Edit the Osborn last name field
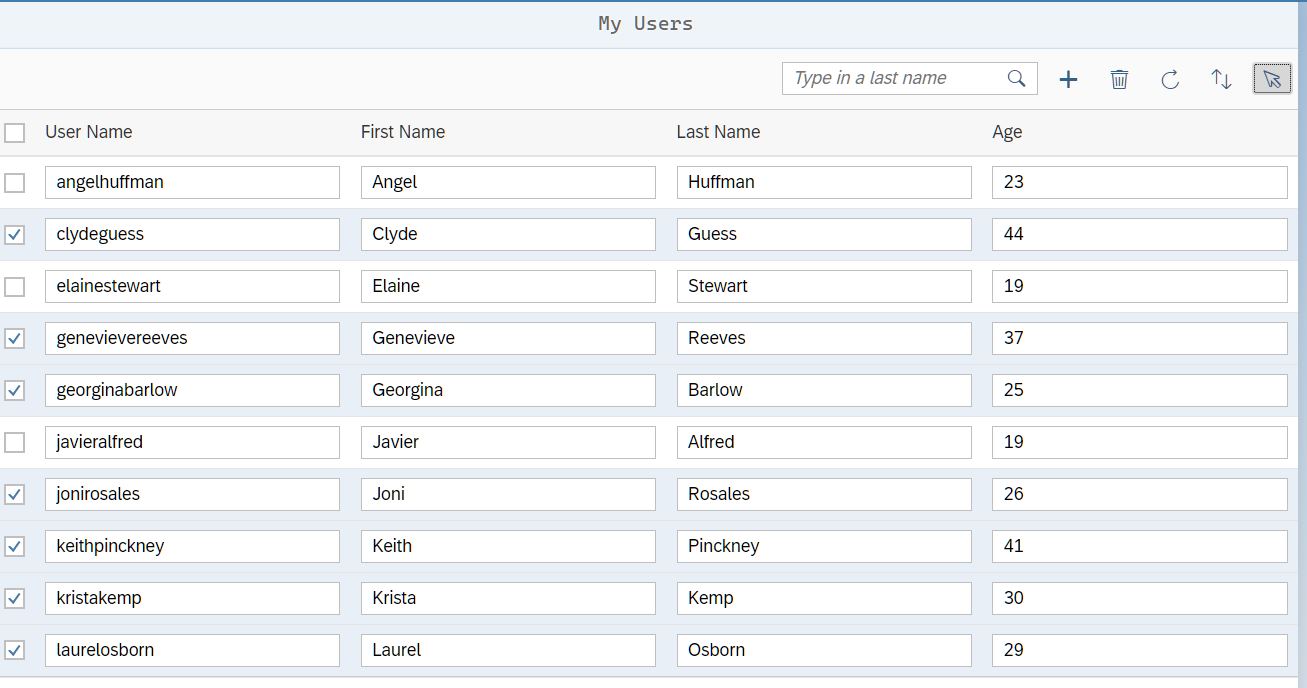1307x688 pixels. click(x=824, y=650)
